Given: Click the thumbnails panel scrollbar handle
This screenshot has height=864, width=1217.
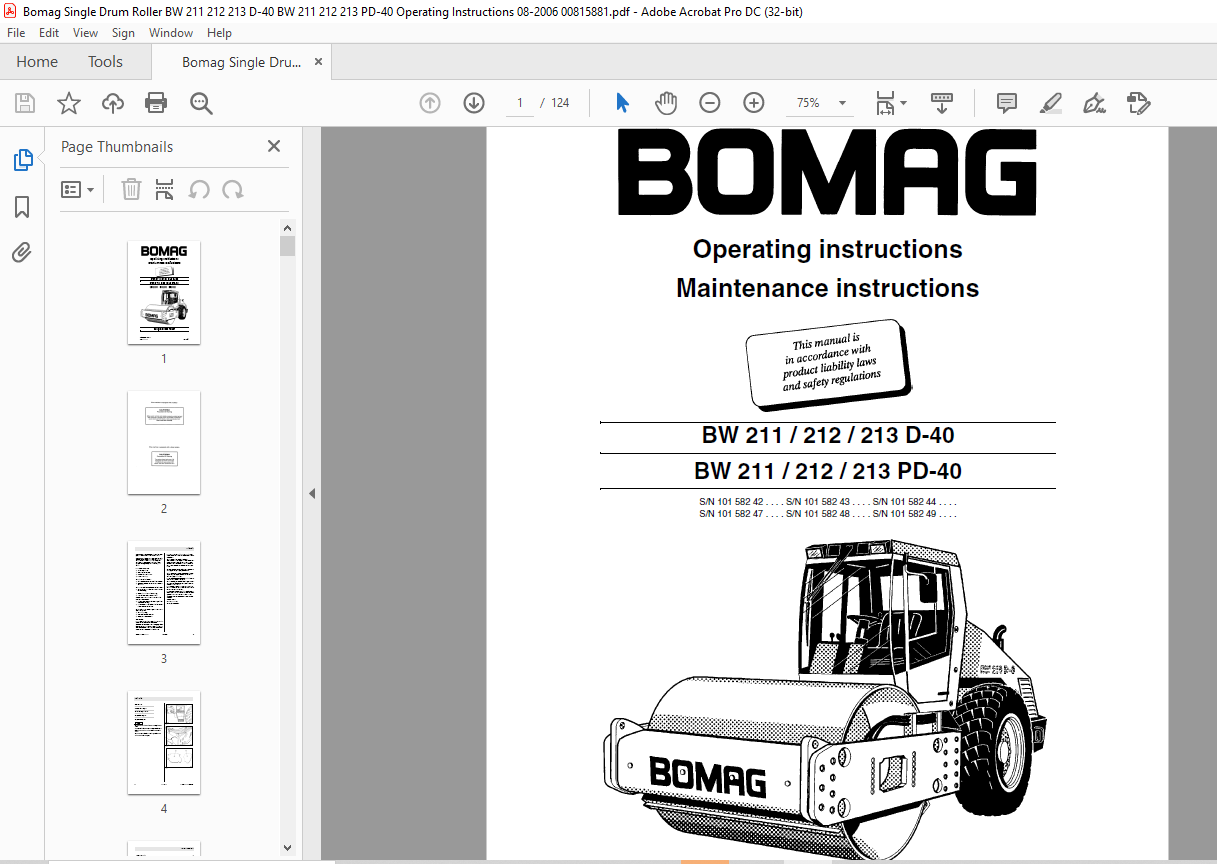Looking at the screenshot, I should click(x=288, y=246).
